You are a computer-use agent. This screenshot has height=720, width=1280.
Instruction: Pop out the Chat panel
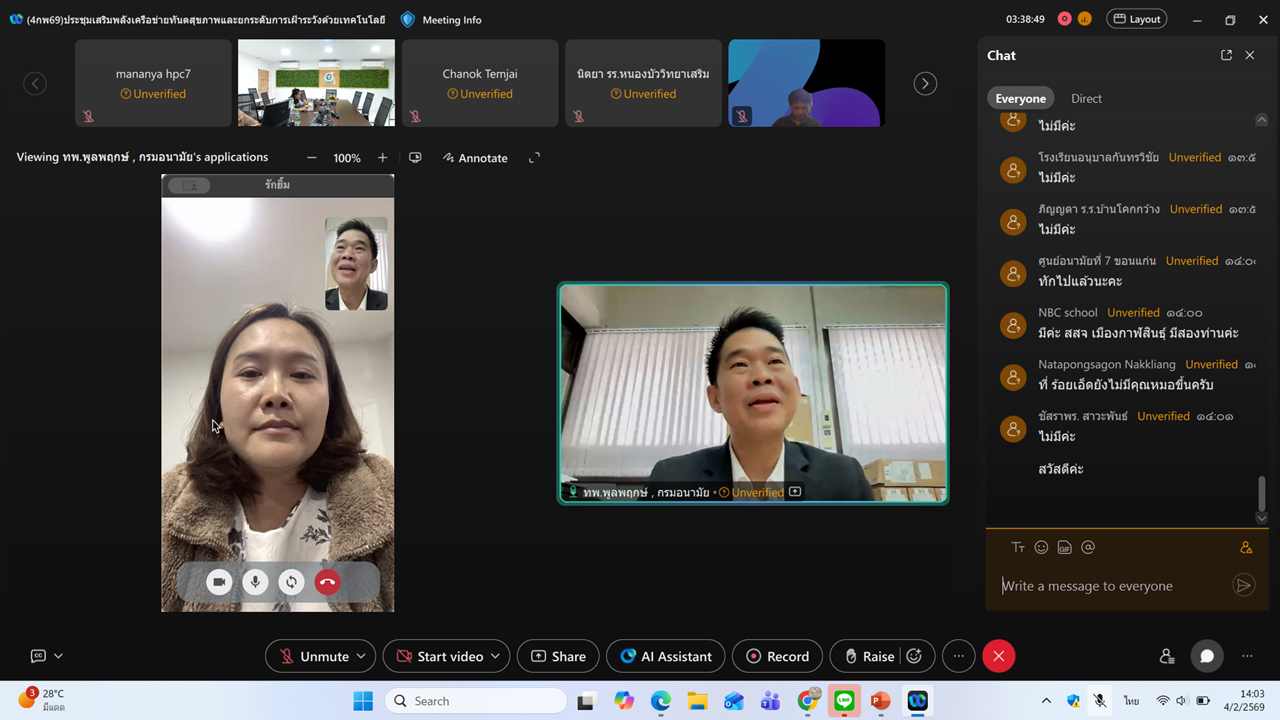point(1226,56)
